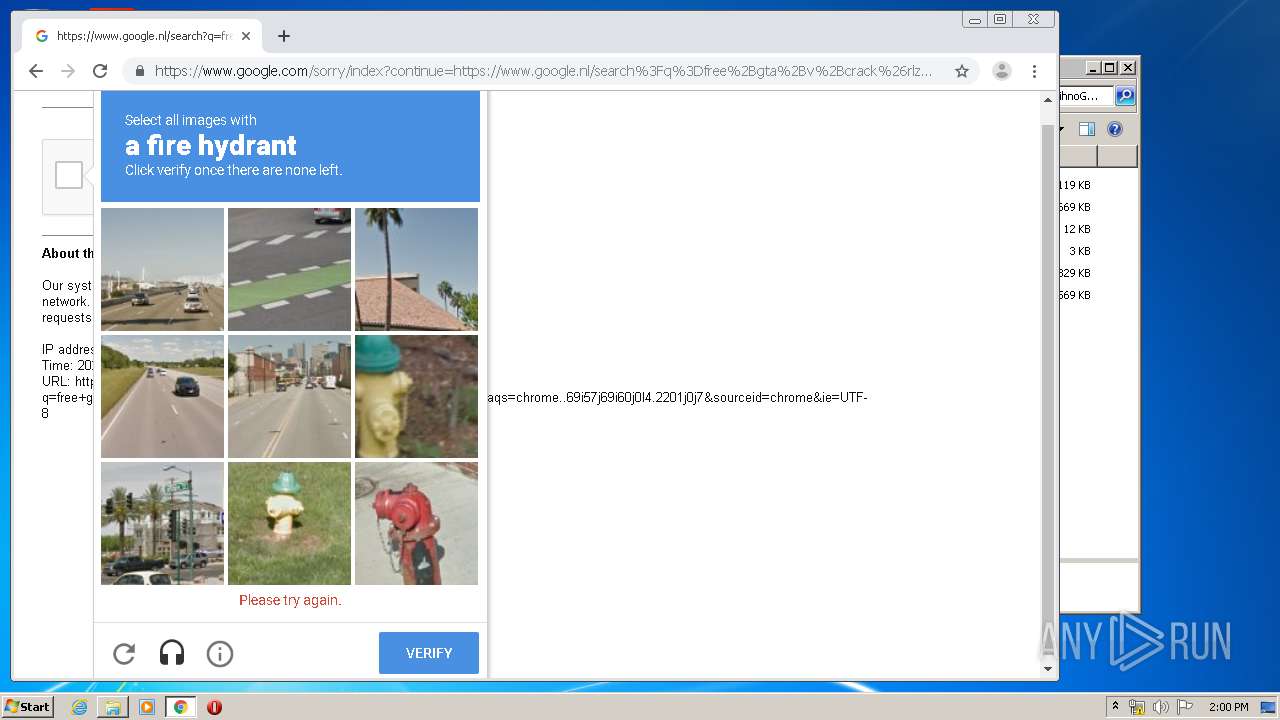Go forward in Chrome
1280x720 pixels.
click(68, 71)
